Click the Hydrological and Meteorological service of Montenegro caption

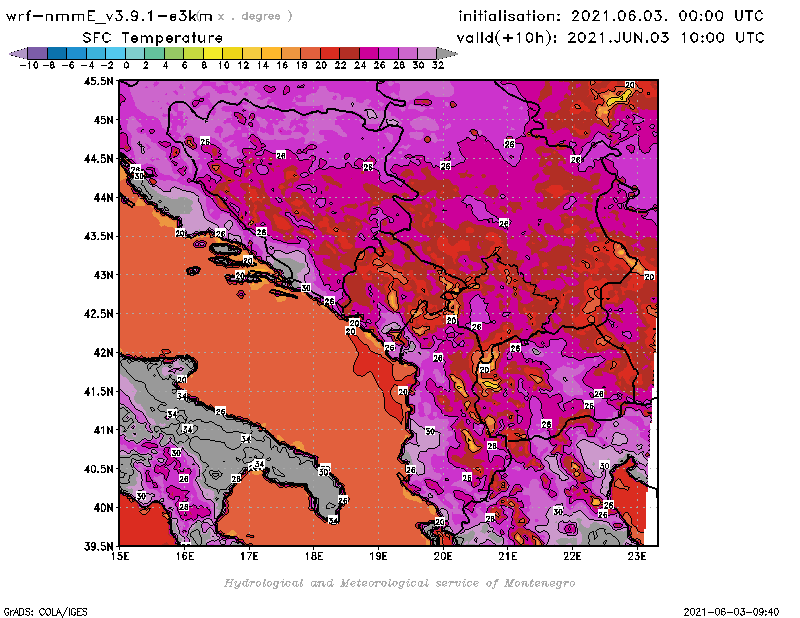[399, 583]
